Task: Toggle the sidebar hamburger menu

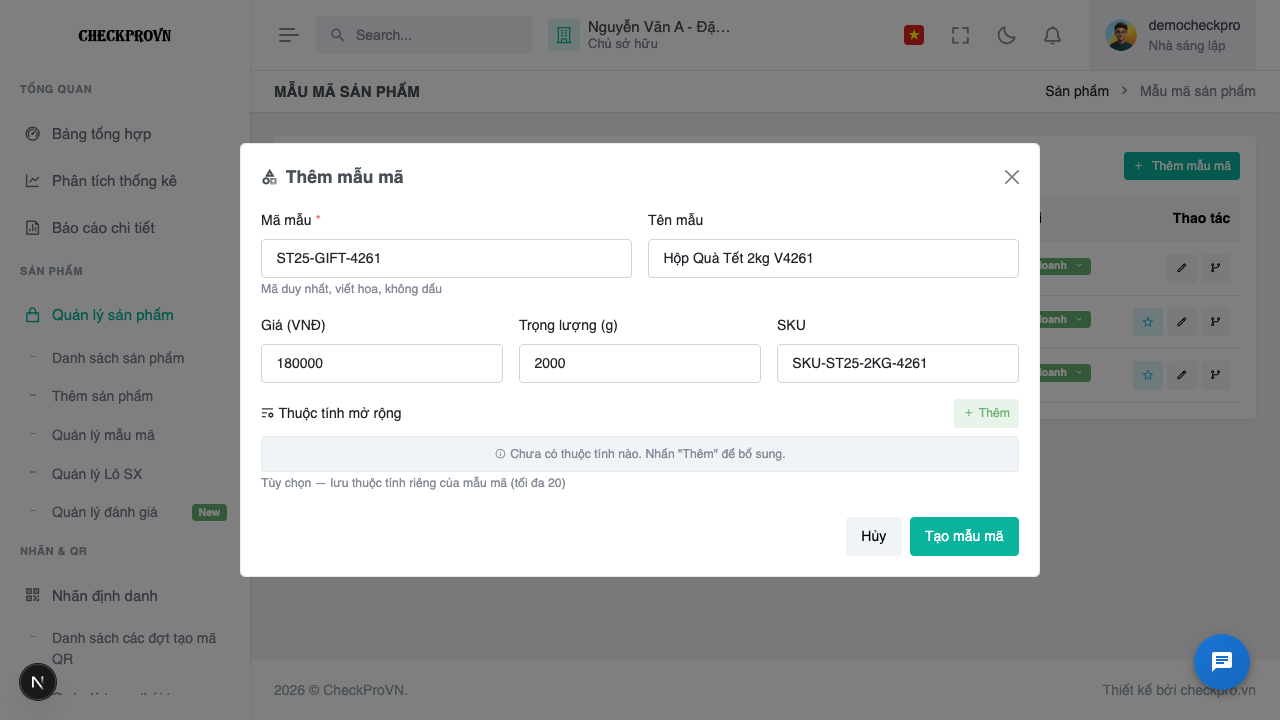Action: pyautogui.click(x=289, y=35)
